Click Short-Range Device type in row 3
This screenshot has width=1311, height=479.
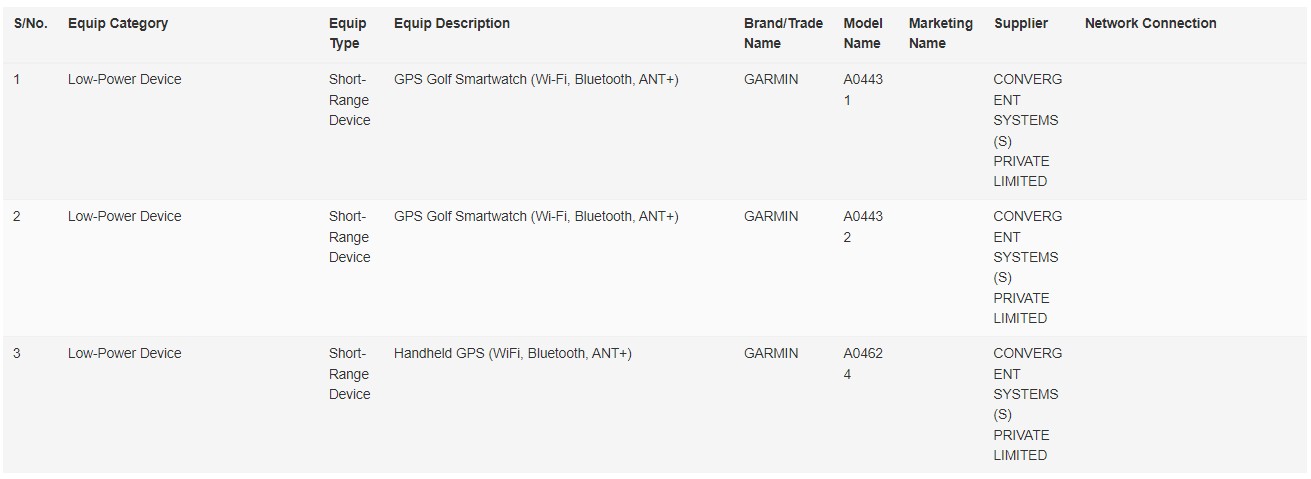click(x=349, y=374)
